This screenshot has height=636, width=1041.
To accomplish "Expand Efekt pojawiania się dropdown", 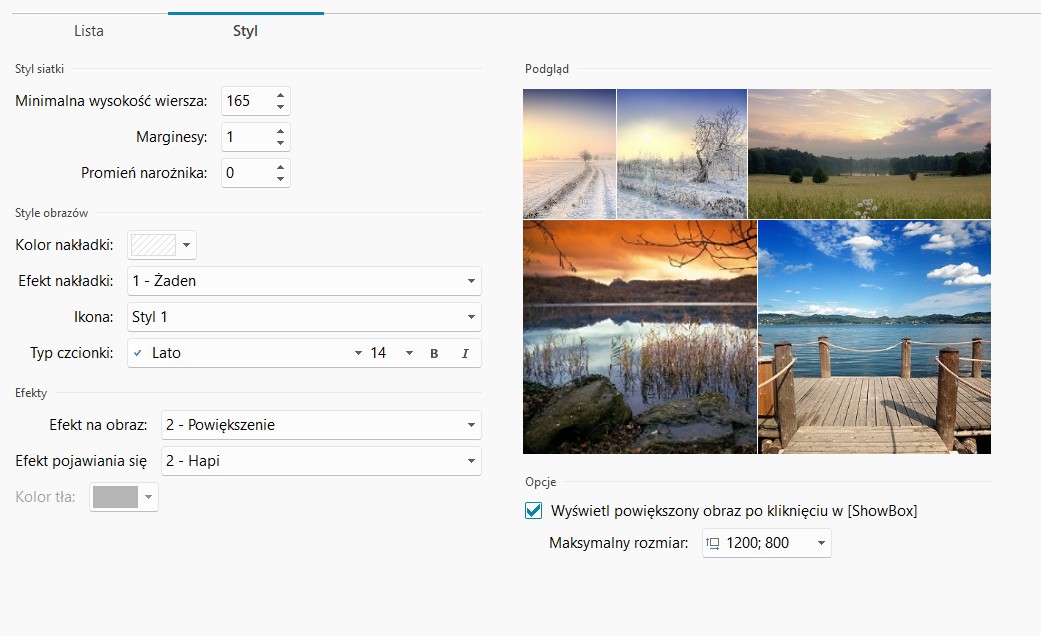I will click(x=471, y=461).
